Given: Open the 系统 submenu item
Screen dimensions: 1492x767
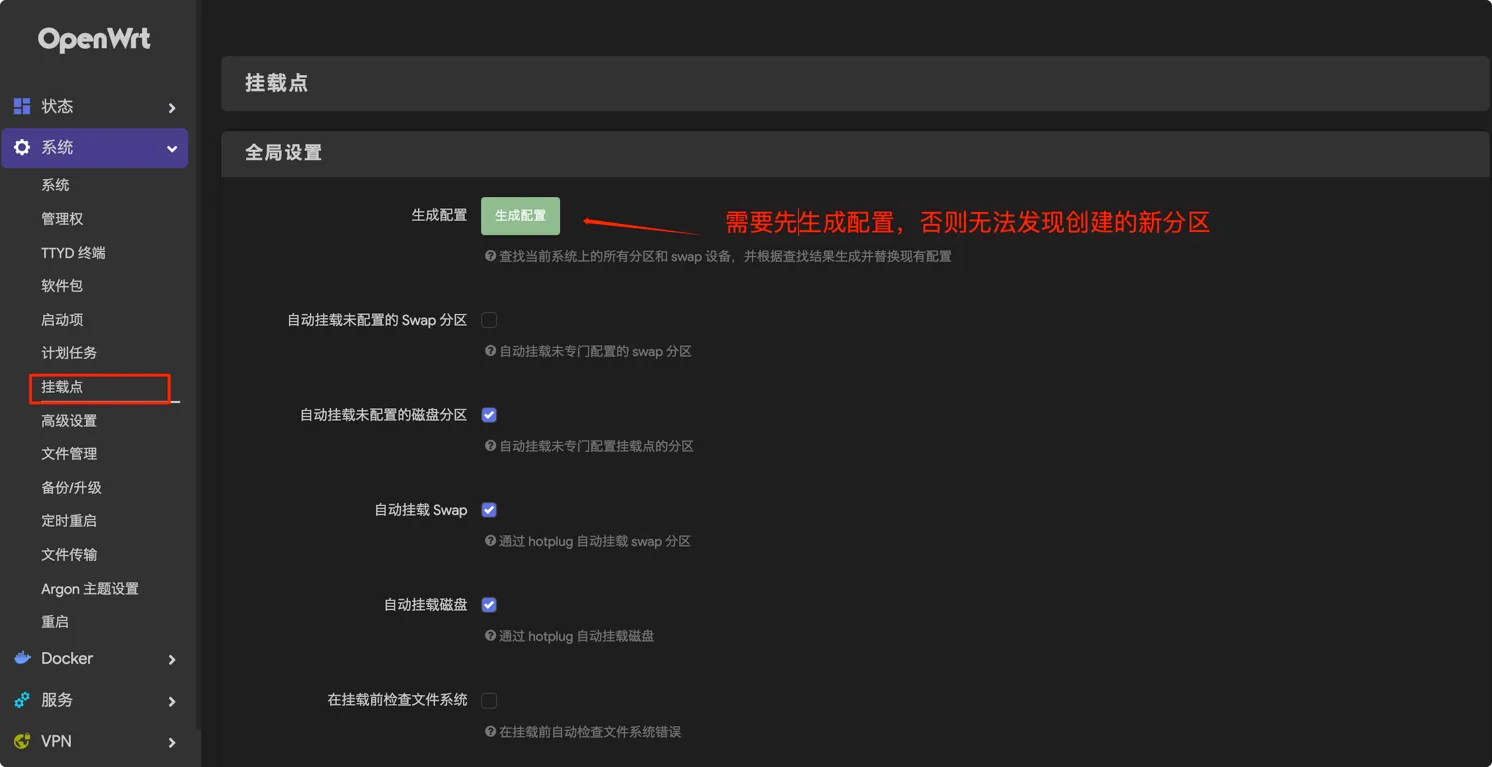Looking at the screenshot, I should (55, 185).
